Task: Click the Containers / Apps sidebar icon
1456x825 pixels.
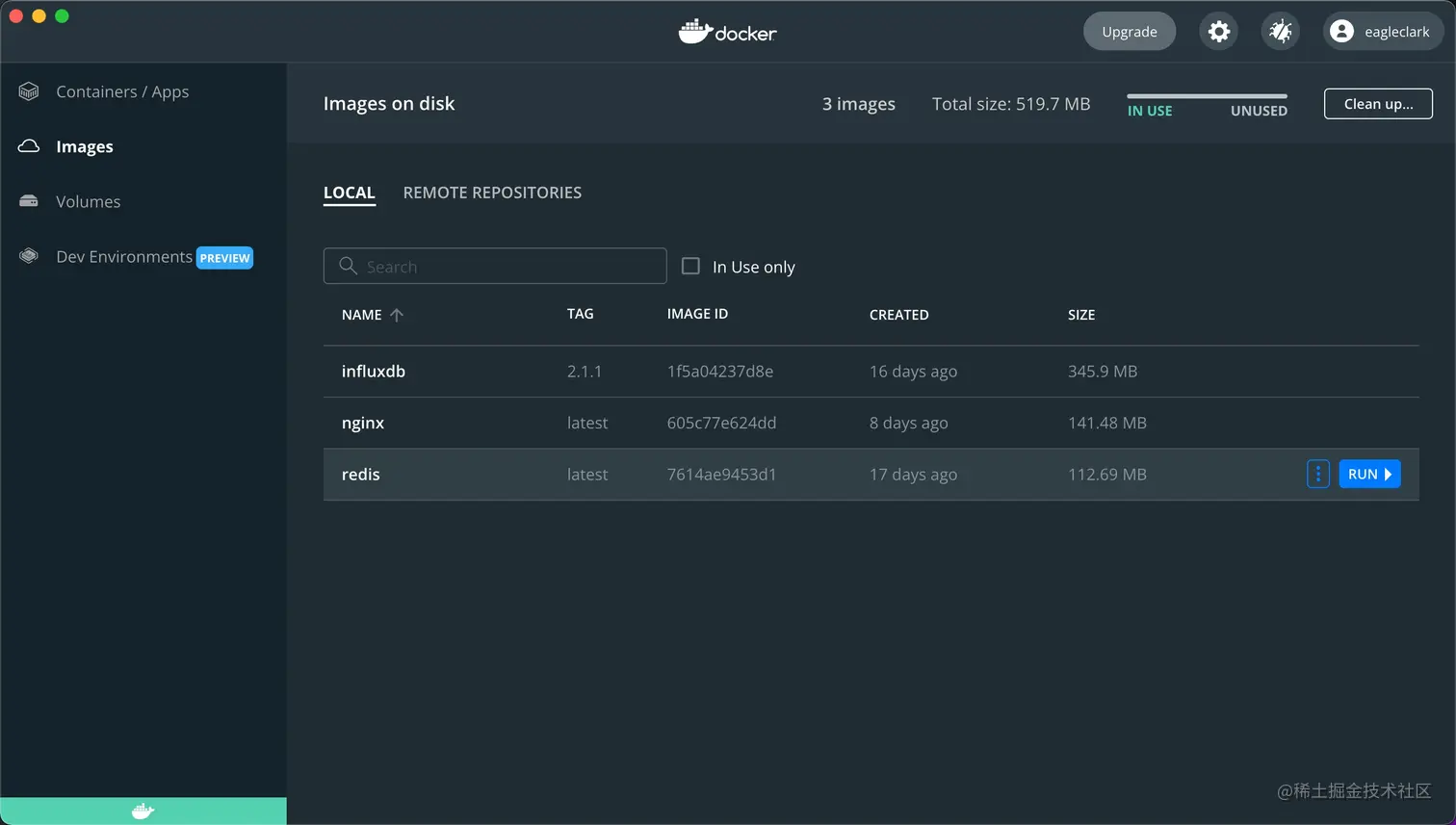Action: pyautogui.click(x=29, y=91)
